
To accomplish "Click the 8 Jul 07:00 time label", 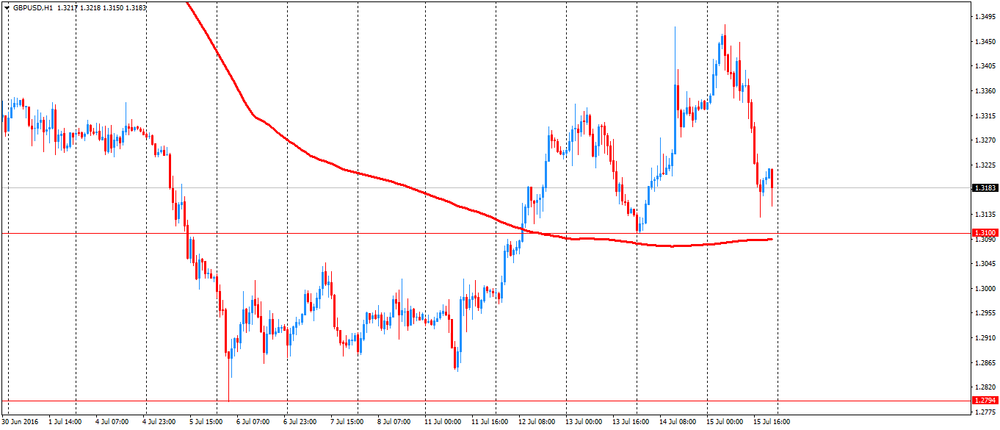I will pos(393,422).
